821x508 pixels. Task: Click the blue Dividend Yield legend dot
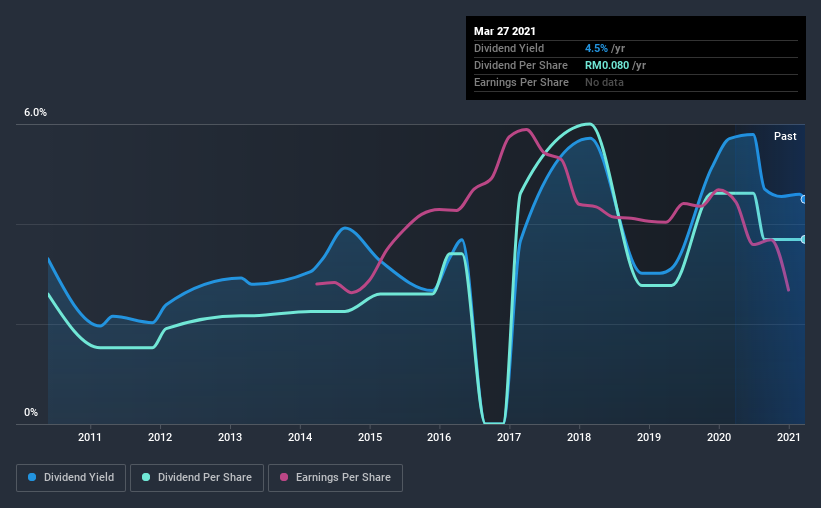click(32, 477)
